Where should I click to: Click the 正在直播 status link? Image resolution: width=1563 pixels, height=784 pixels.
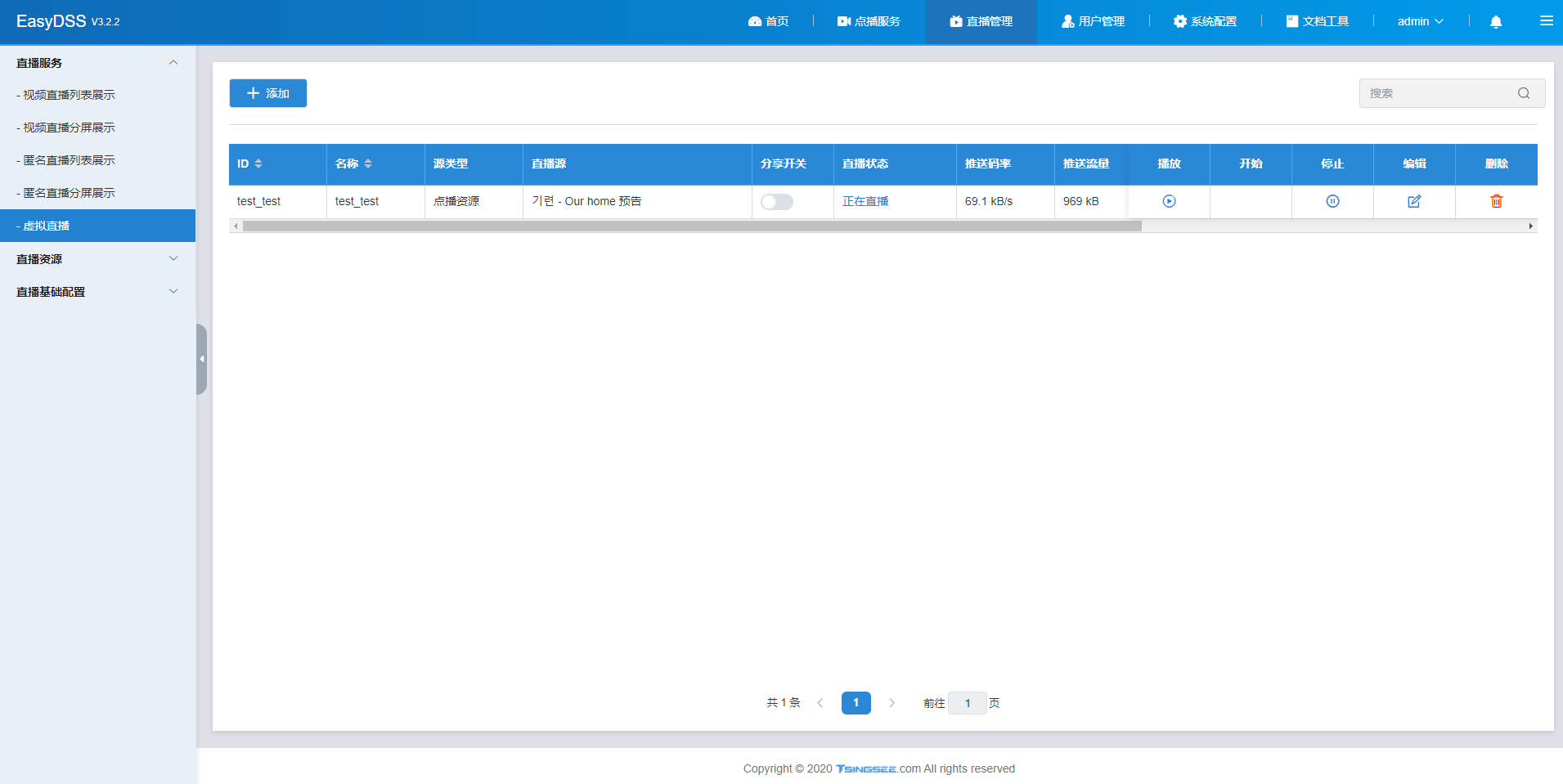[865, 201]
